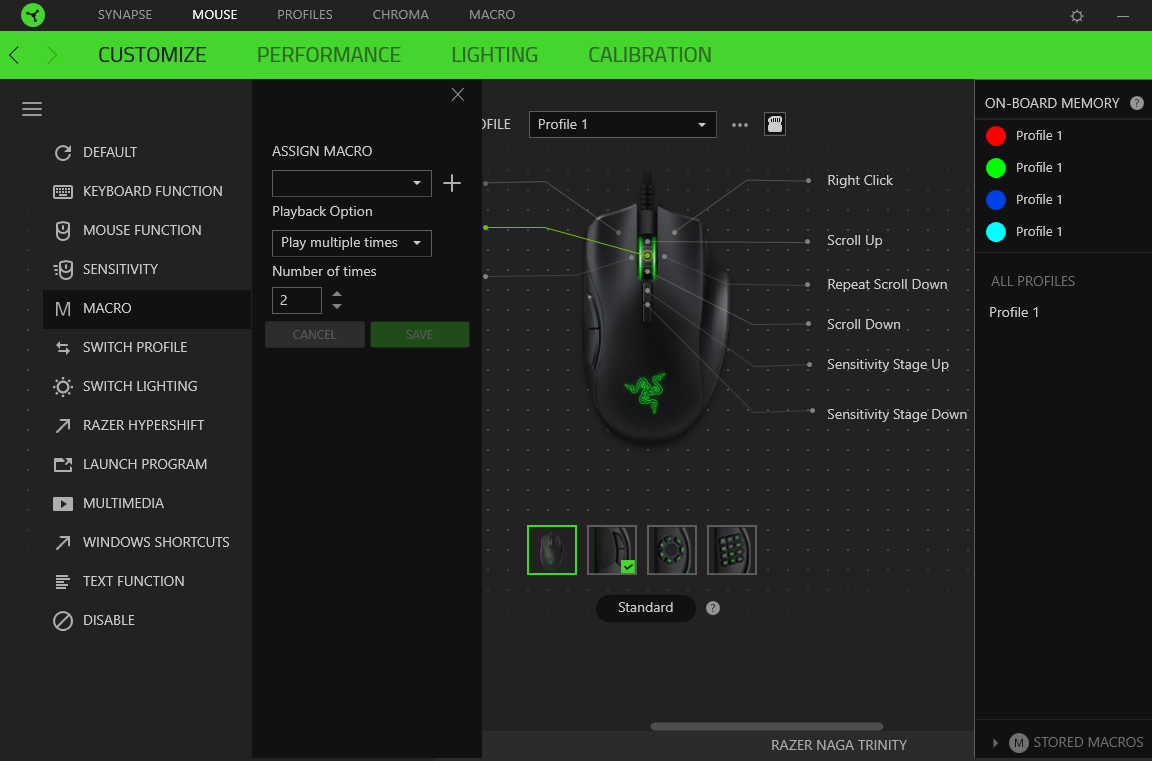This screenshot has width=1152, height=761.
Task: Switch to the Performance tab
Action: click(328, 55)
